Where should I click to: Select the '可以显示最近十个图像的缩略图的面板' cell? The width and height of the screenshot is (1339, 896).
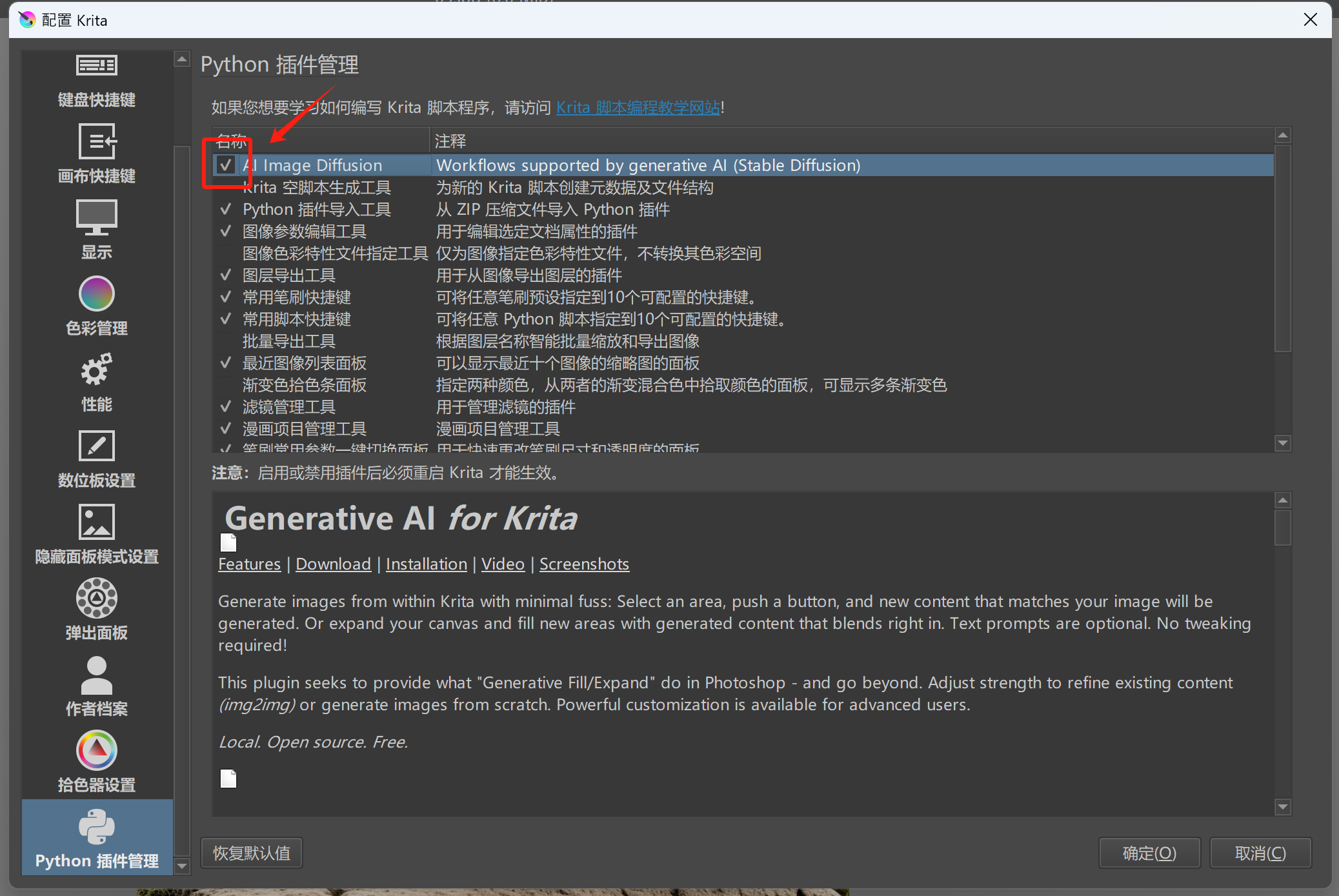pos(852,363)
